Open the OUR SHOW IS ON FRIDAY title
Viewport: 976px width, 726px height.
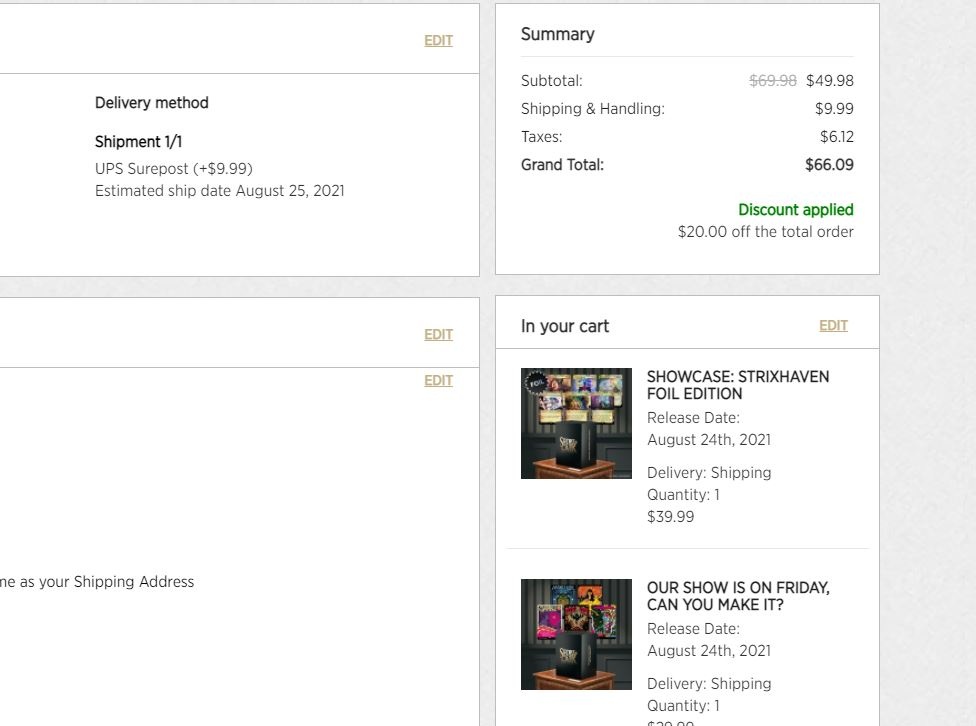737,596
